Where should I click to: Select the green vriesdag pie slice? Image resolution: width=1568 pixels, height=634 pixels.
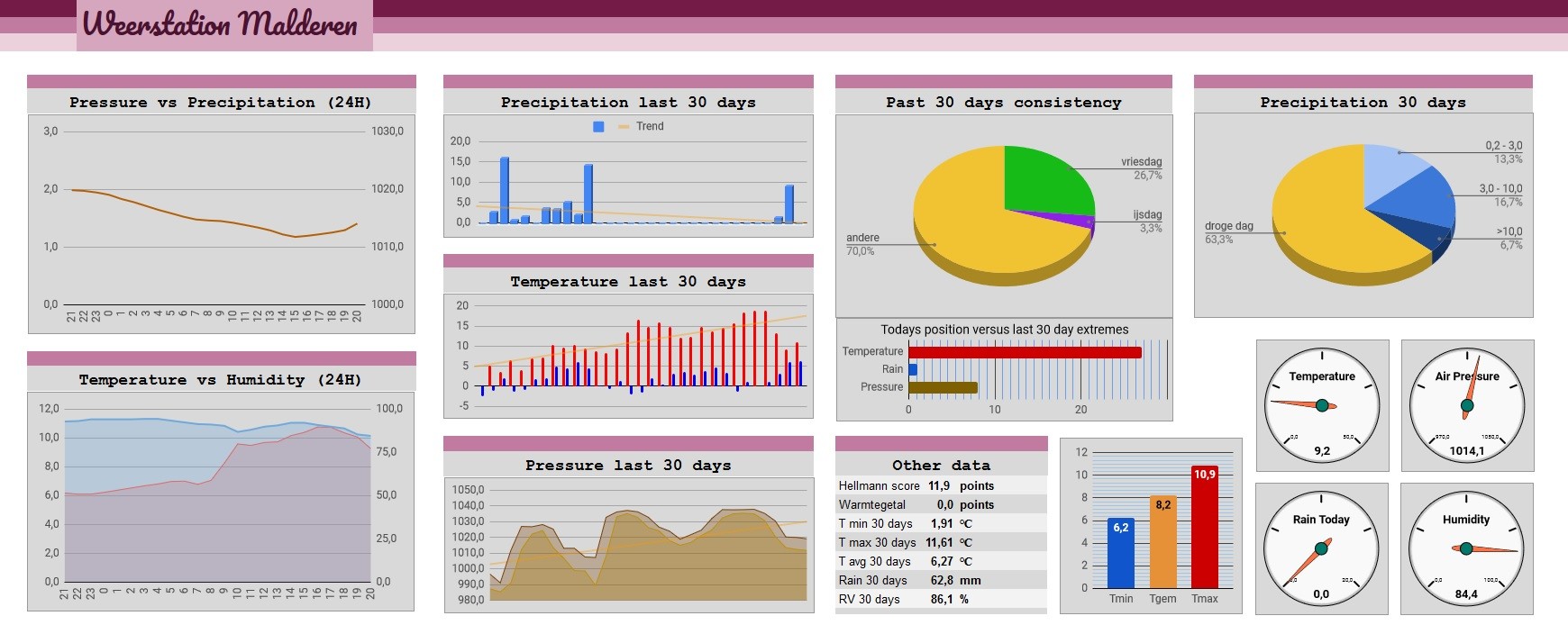click(x=1045, y=178)
